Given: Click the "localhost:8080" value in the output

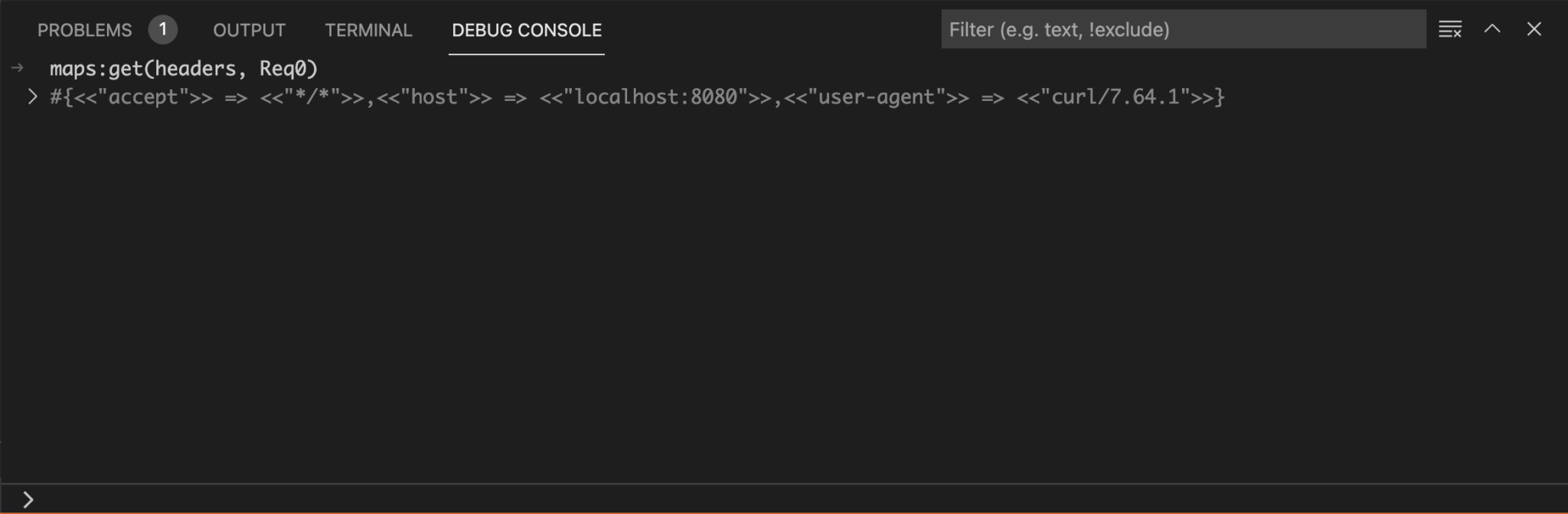Looking at the screenshot, I should click(655, 97).
